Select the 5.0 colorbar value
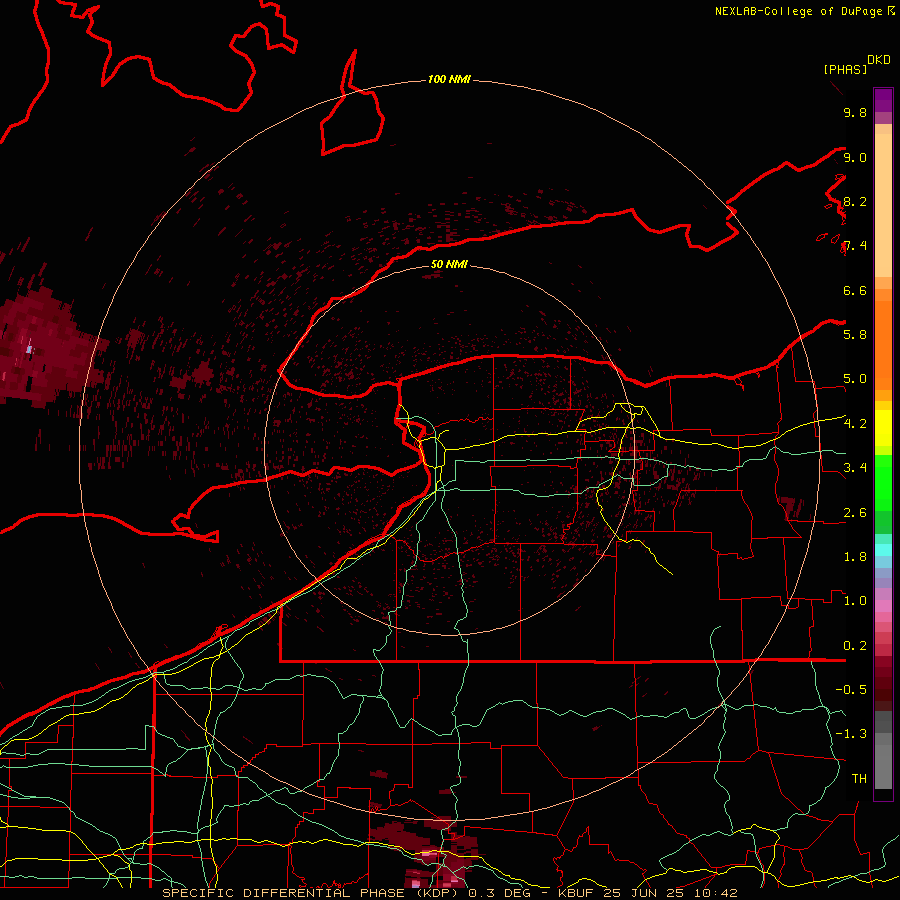This screenshot has height=900, width=900. (855, 379)
